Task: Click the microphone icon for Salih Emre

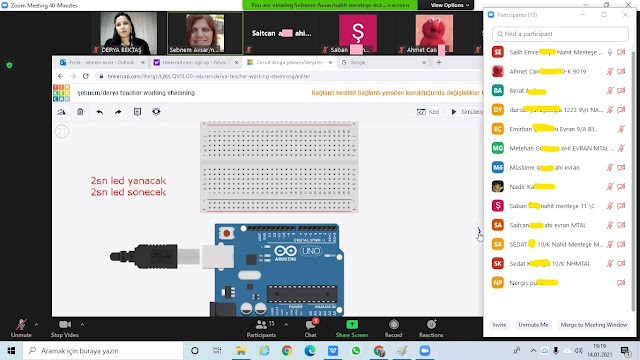Action: tap(610, 52)
